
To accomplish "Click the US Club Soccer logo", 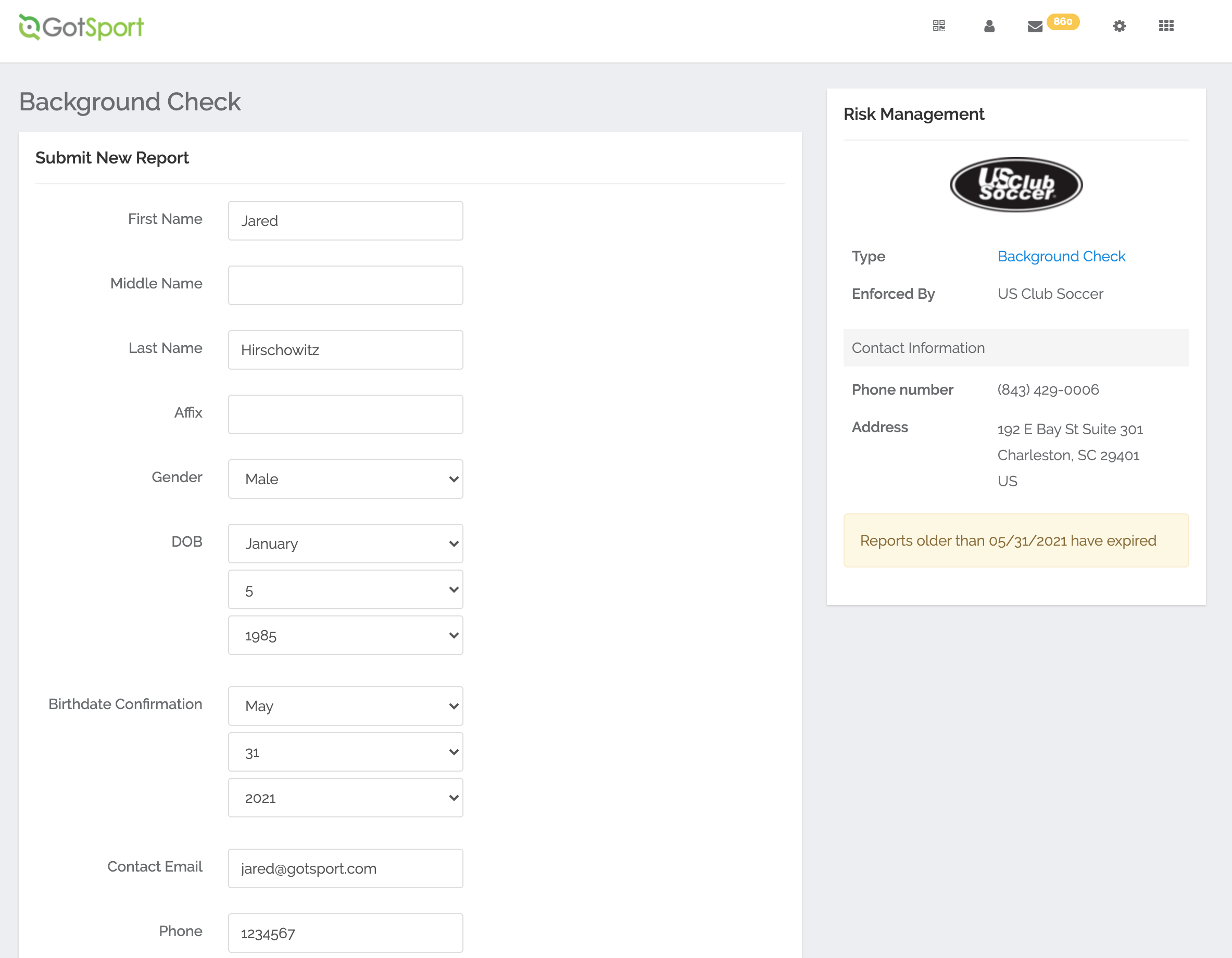I will [1016, 184].
